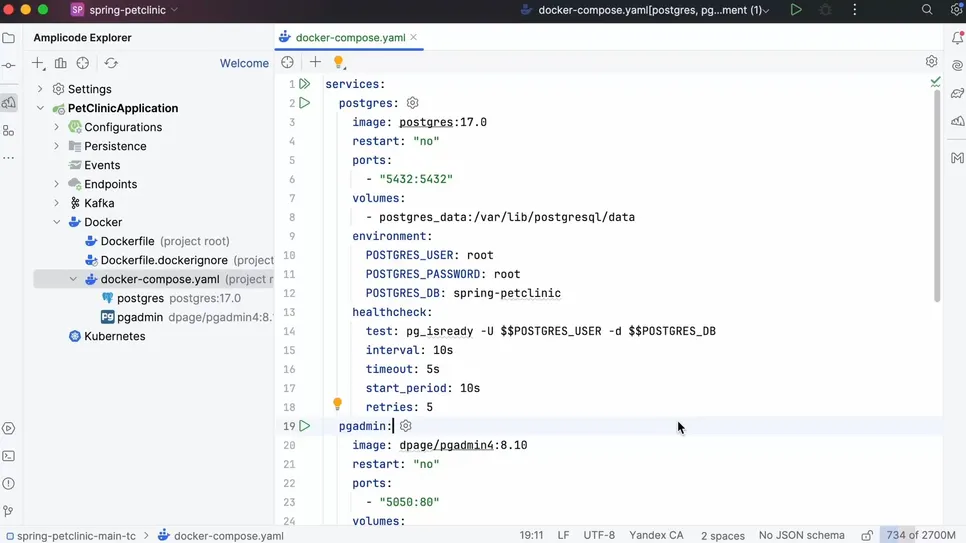Screen dimensions: 966x543
Task: Open the Gradle tool window icon
Action: click(x=957, y=93)
